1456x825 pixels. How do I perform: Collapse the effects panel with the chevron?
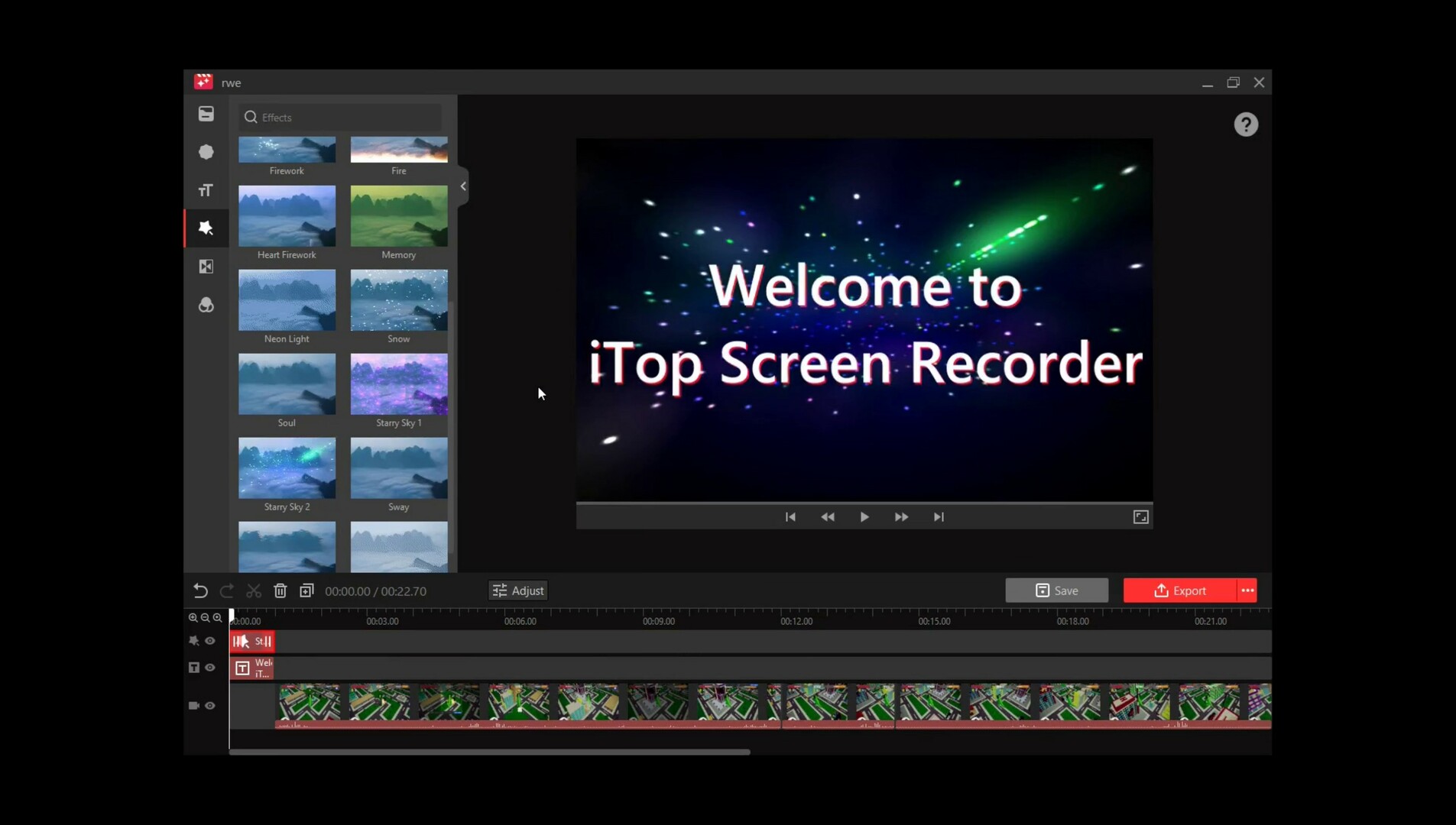[x=462, y=186]
